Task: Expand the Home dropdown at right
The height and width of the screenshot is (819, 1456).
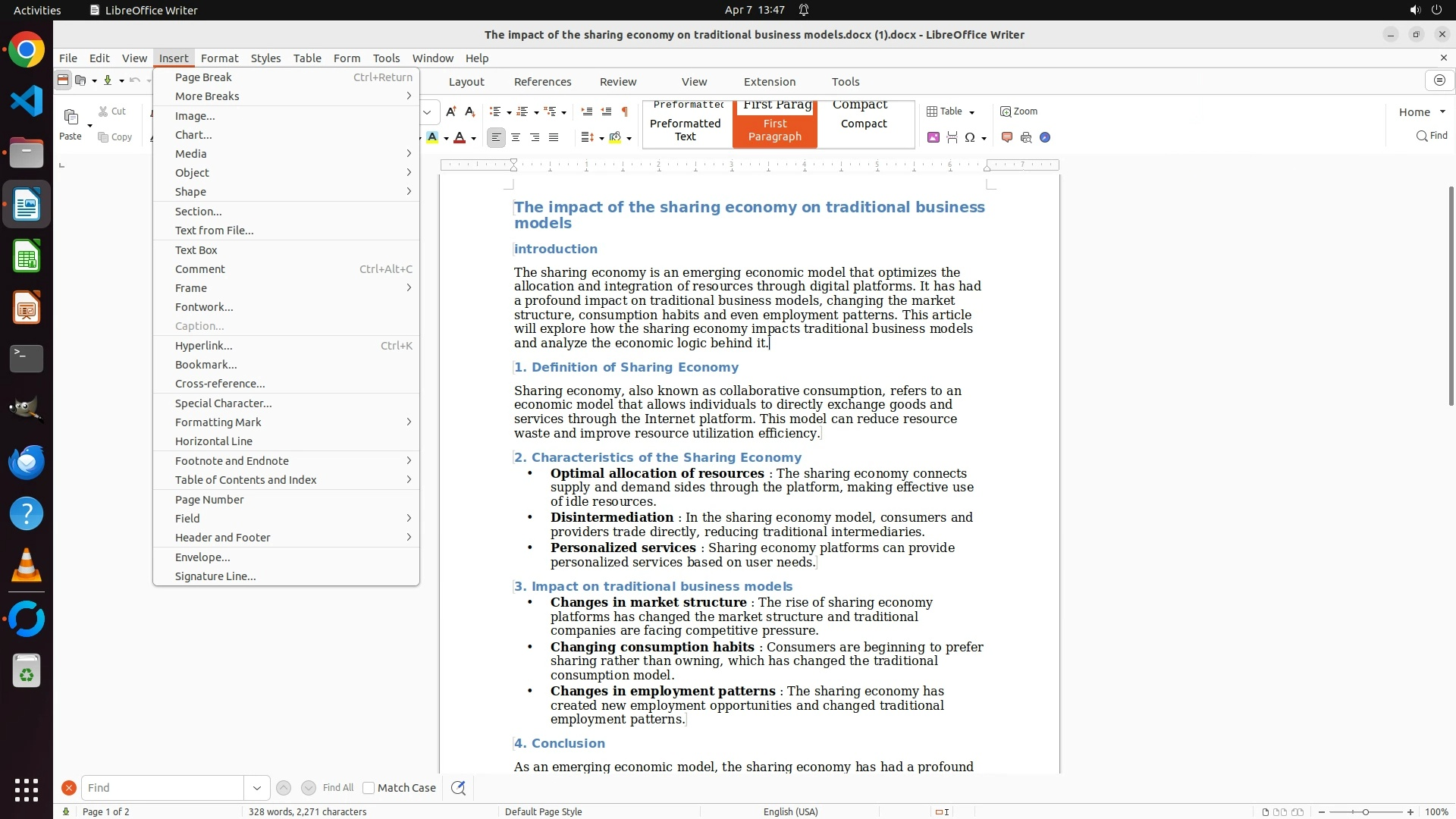Action: pos(1442,112)
